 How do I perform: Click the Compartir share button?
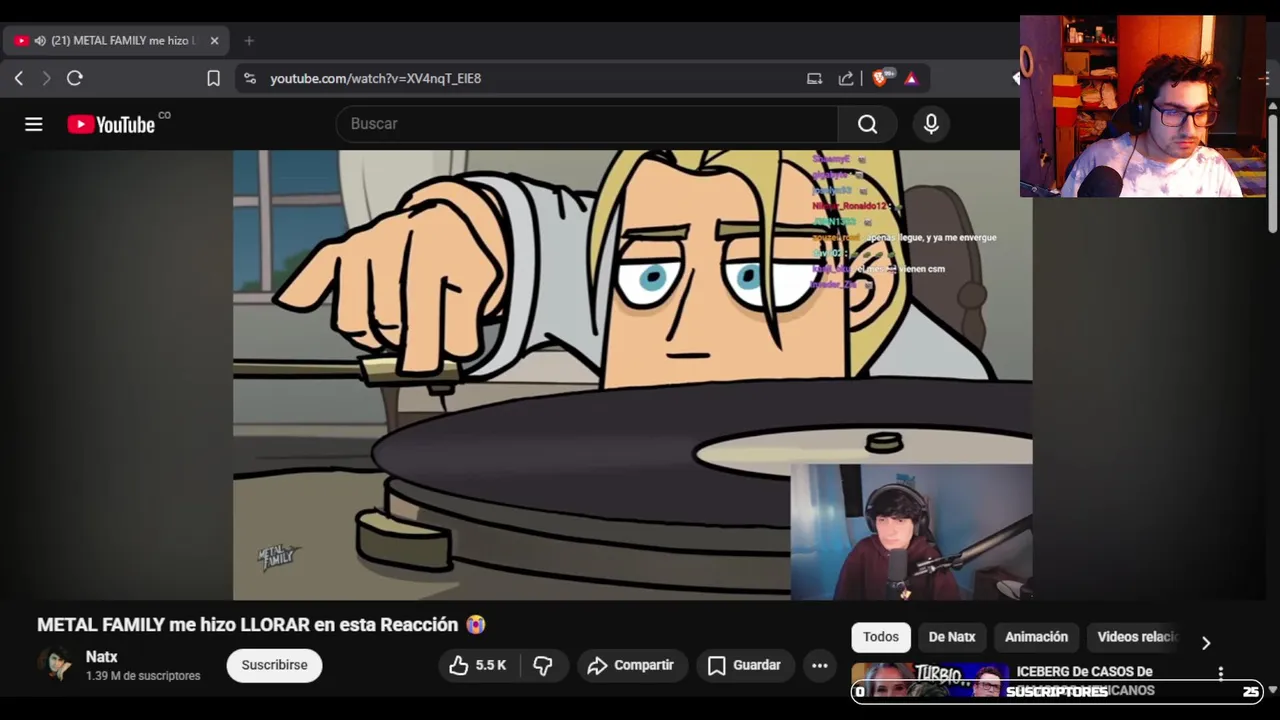point(631,665)
